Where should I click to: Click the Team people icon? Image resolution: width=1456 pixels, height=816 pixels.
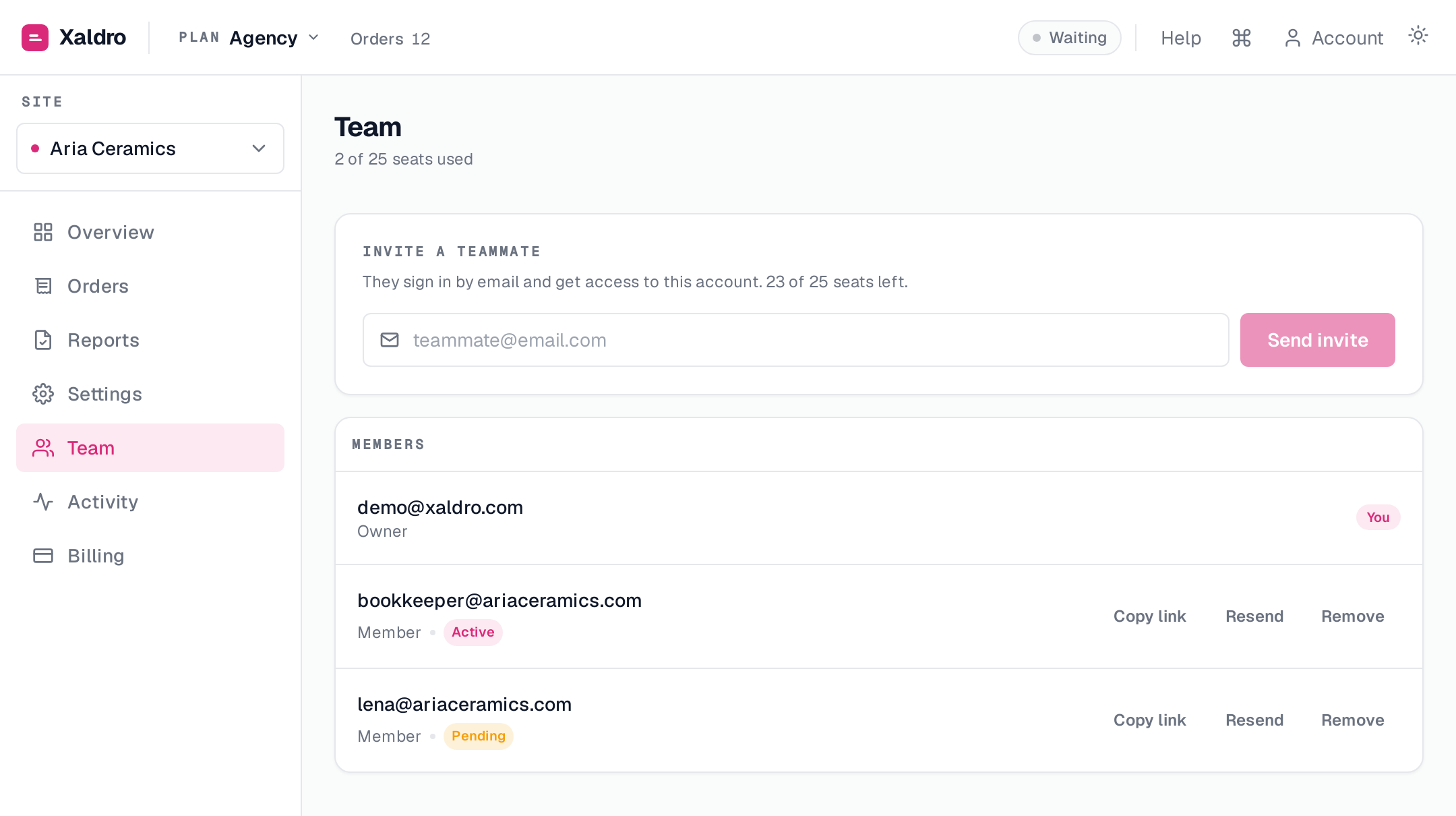click(43, 448)
